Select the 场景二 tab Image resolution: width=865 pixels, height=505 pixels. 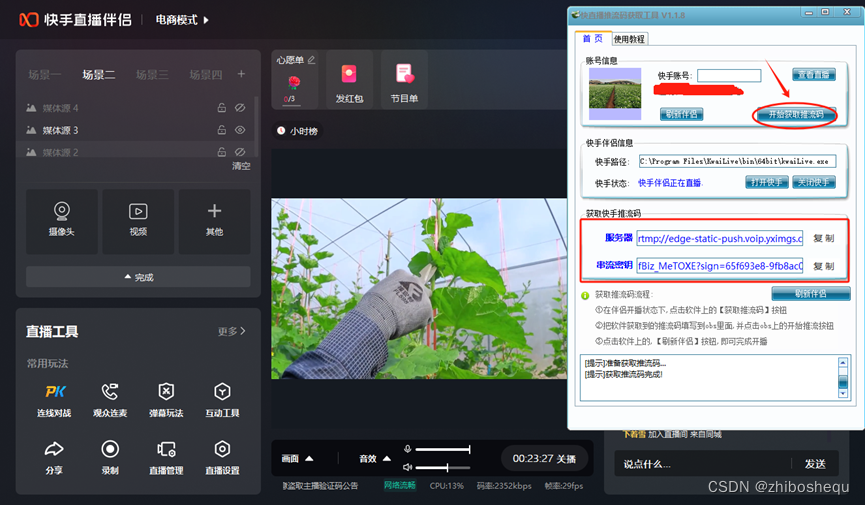(x=99, y=75)
